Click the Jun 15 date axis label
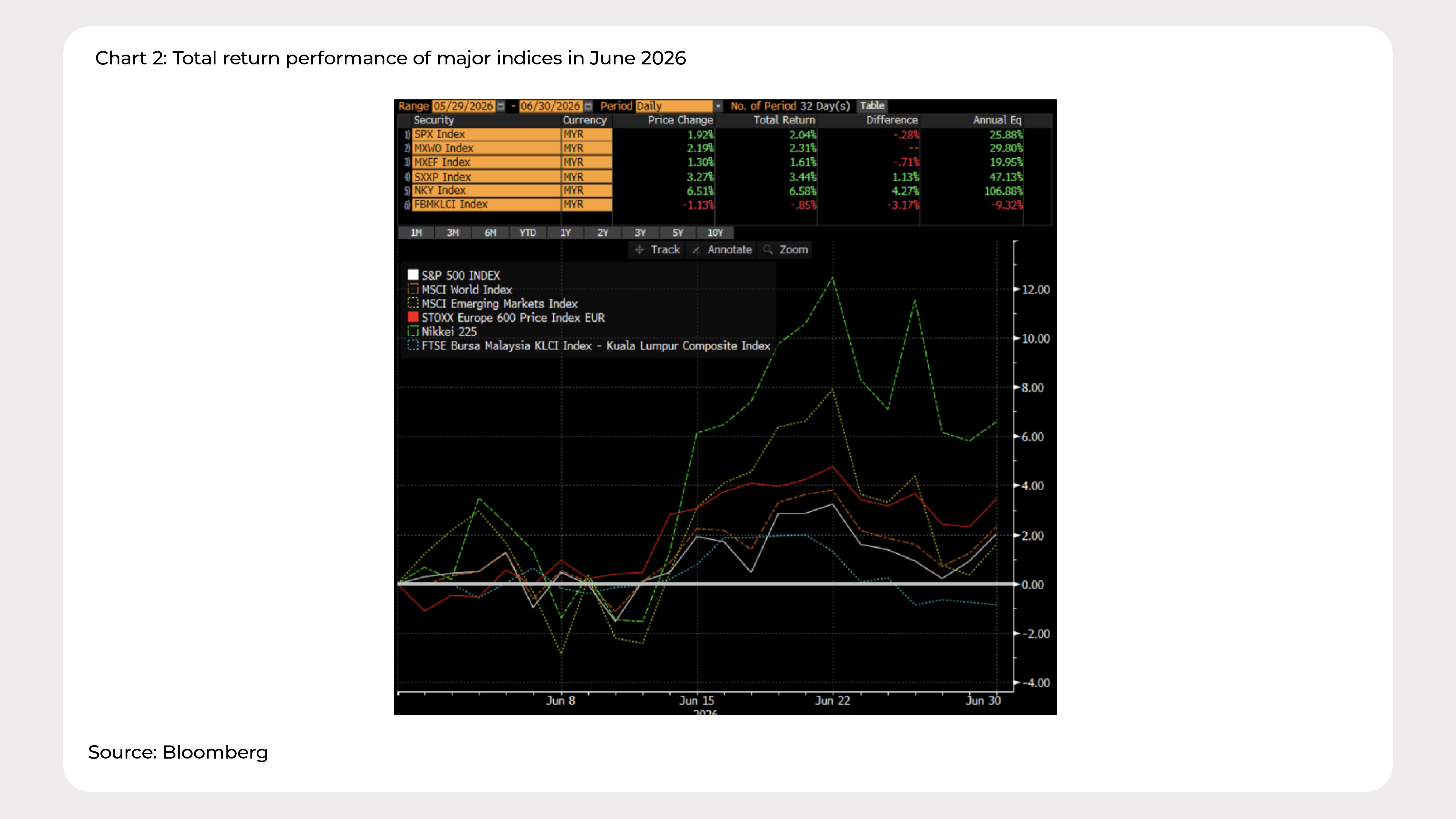Viewport: 1456px width, 819px height. point(696,701)
